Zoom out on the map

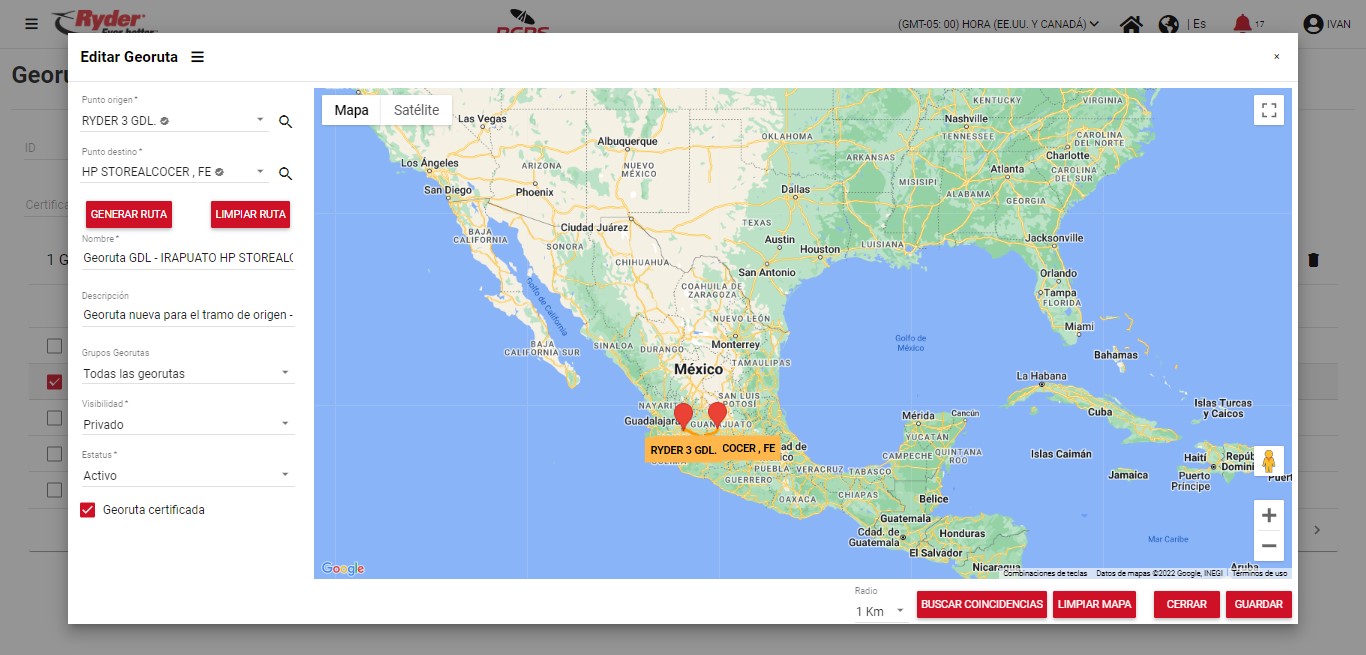tap(1268, 546)
